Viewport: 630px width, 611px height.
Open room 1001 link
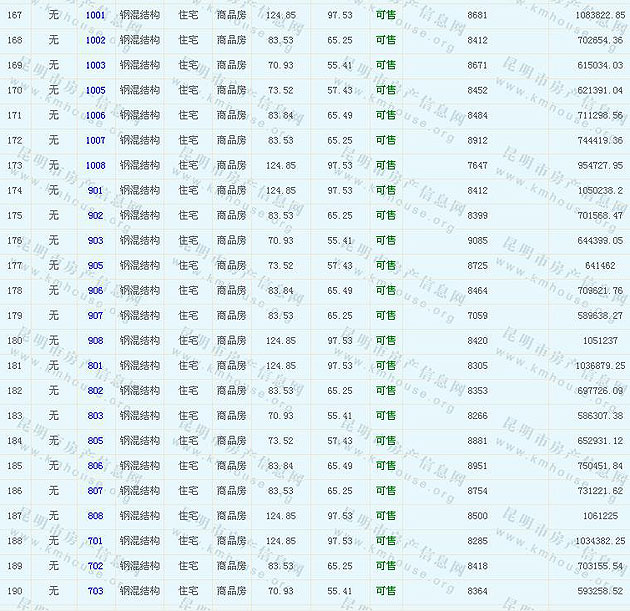click(95, 16)
